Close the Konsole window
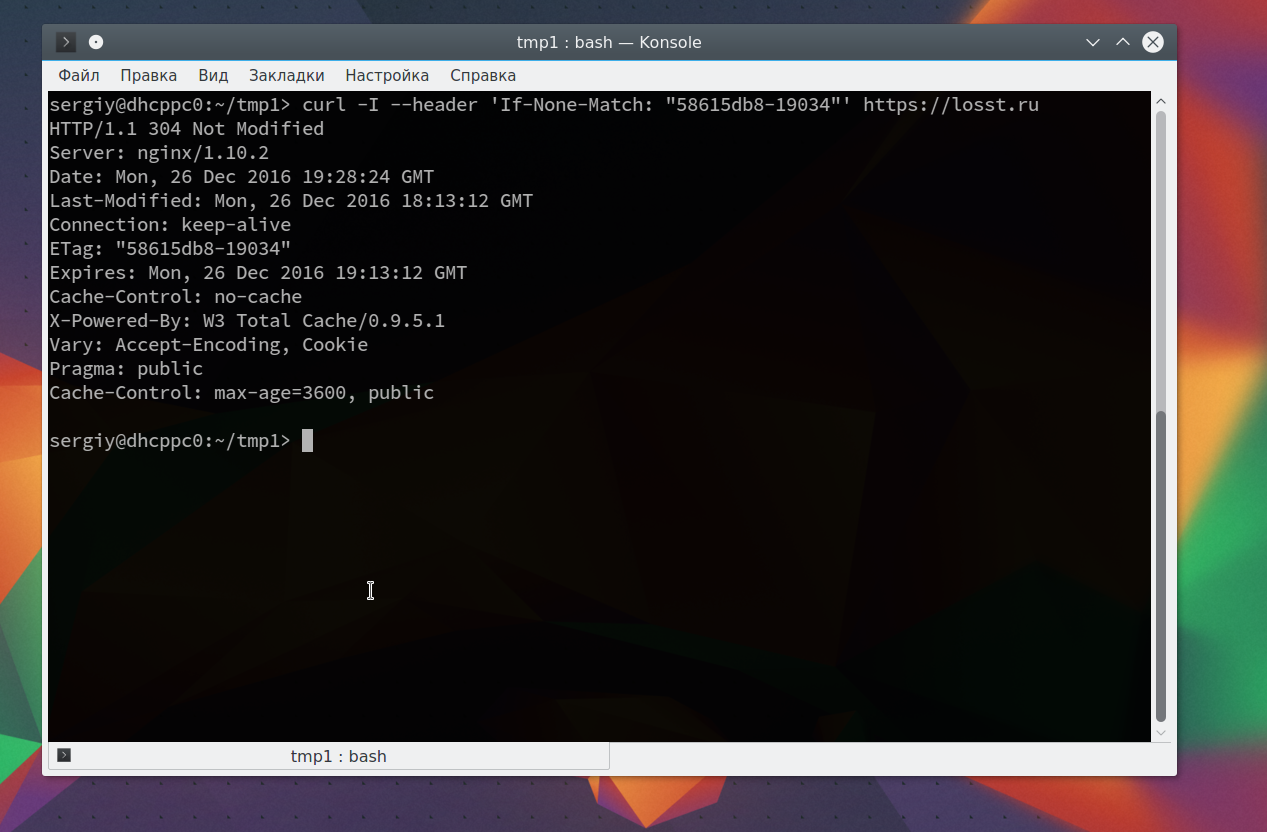1267x832 pixels. (x=1153, y=42)
